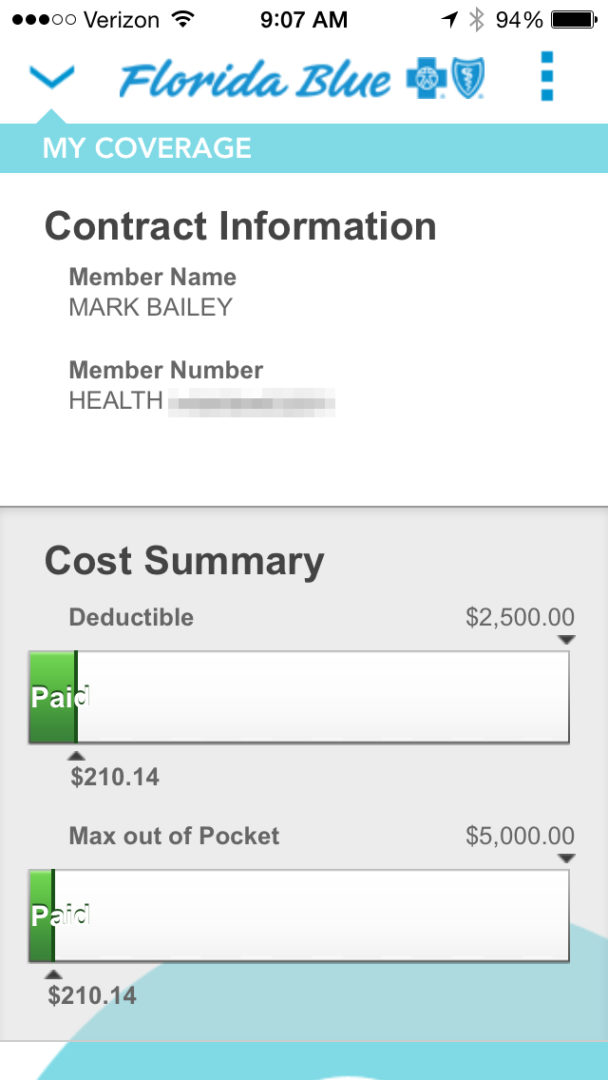This screenshot has height=1080, width=608.
Task: Tap the Deductible progress bar
Action: tap(300, 697)
